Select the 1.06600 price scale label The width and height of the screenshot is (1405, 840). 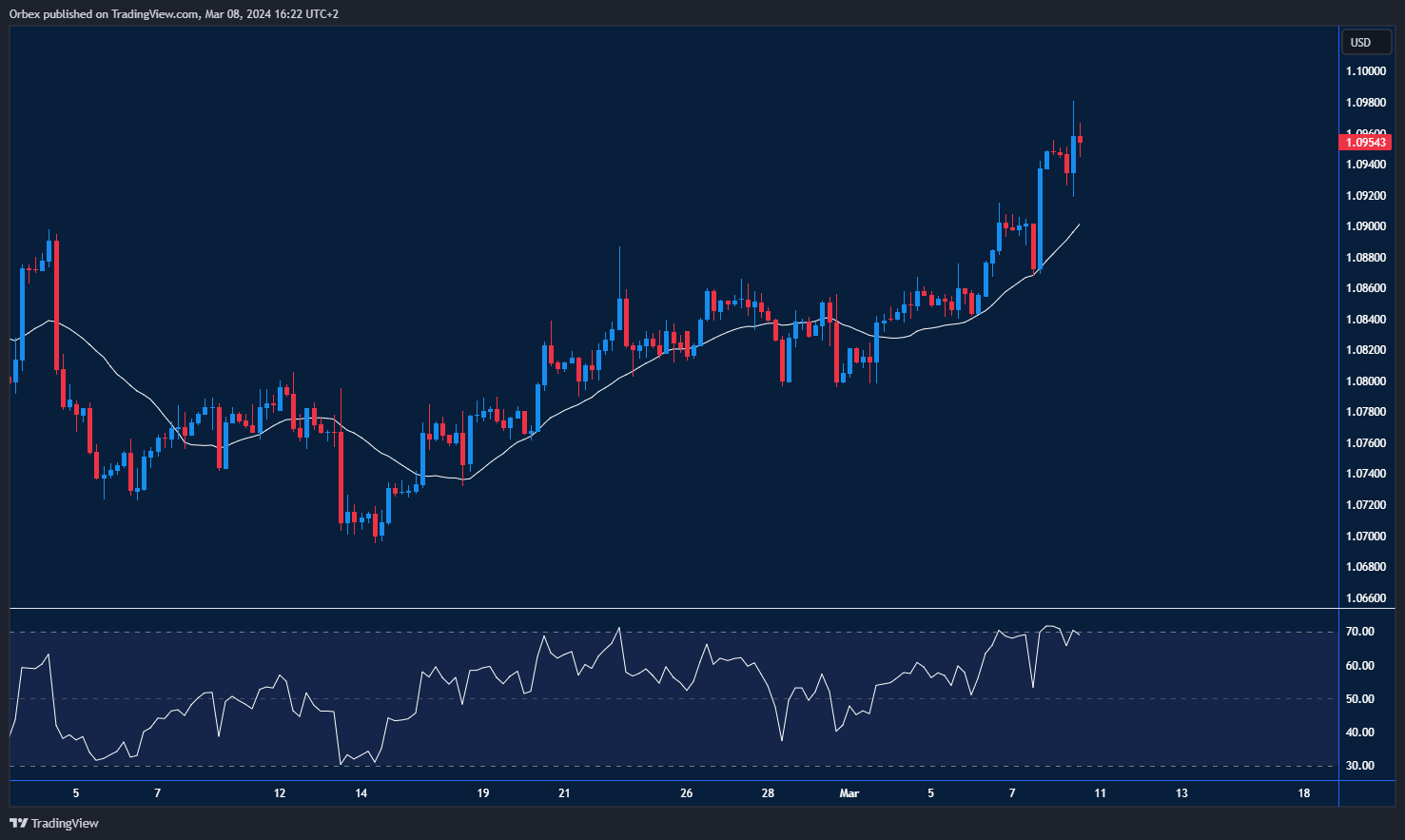1365,598
